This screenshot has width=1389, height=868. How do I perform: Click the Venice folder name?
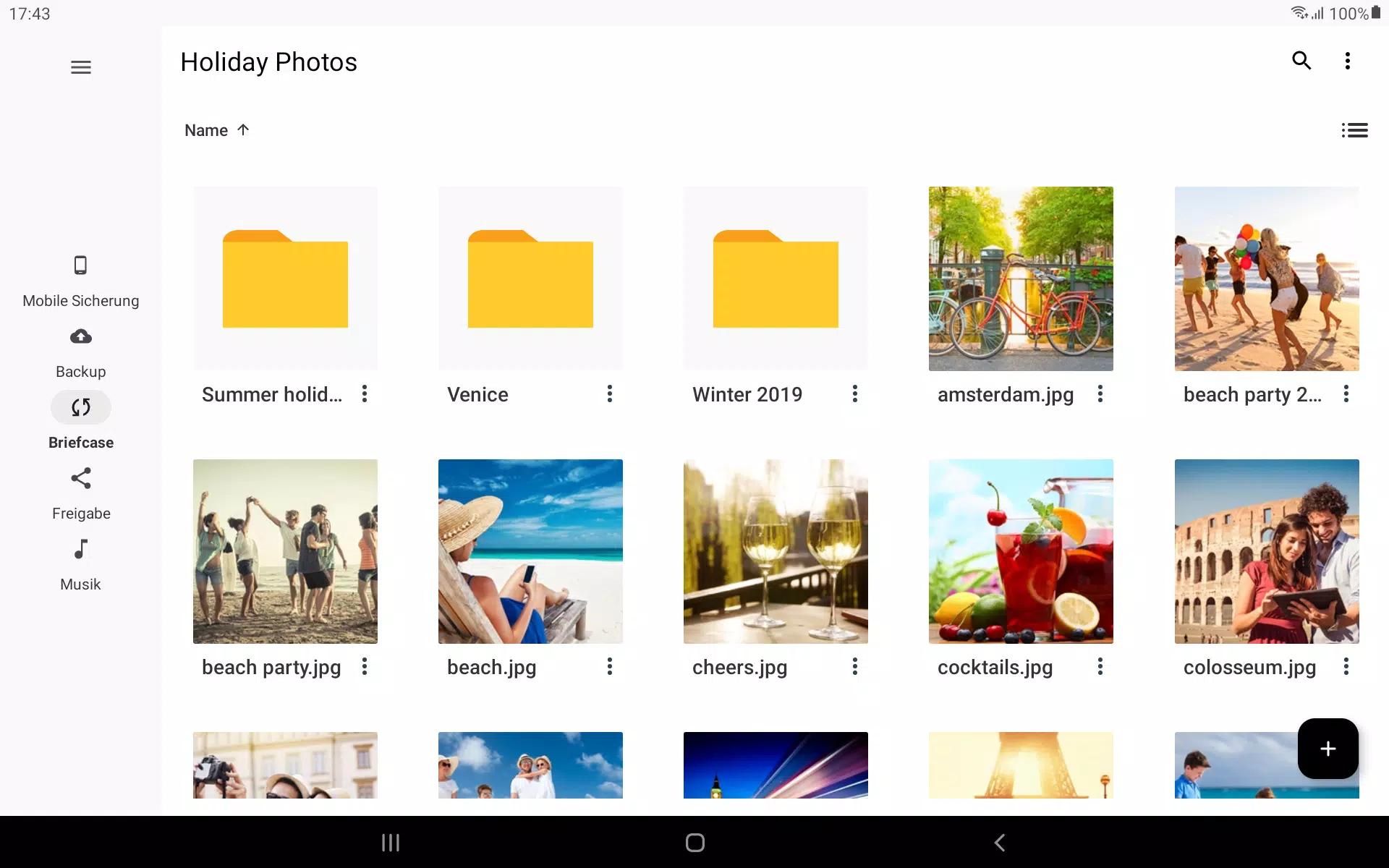click(x=477, y=394)
